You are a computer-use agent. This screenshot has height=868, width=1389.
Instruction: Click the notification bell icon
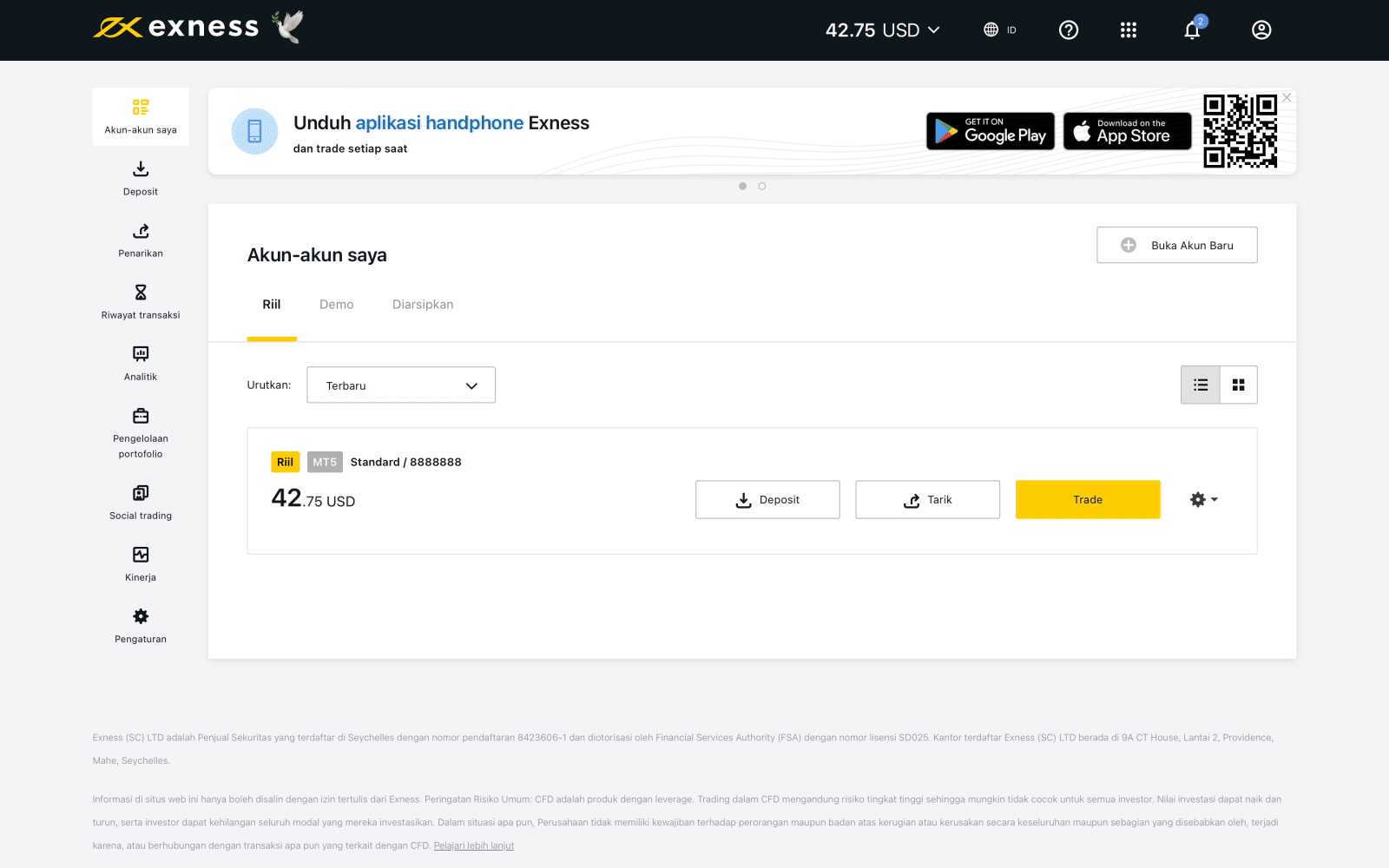click(1192, 30)
